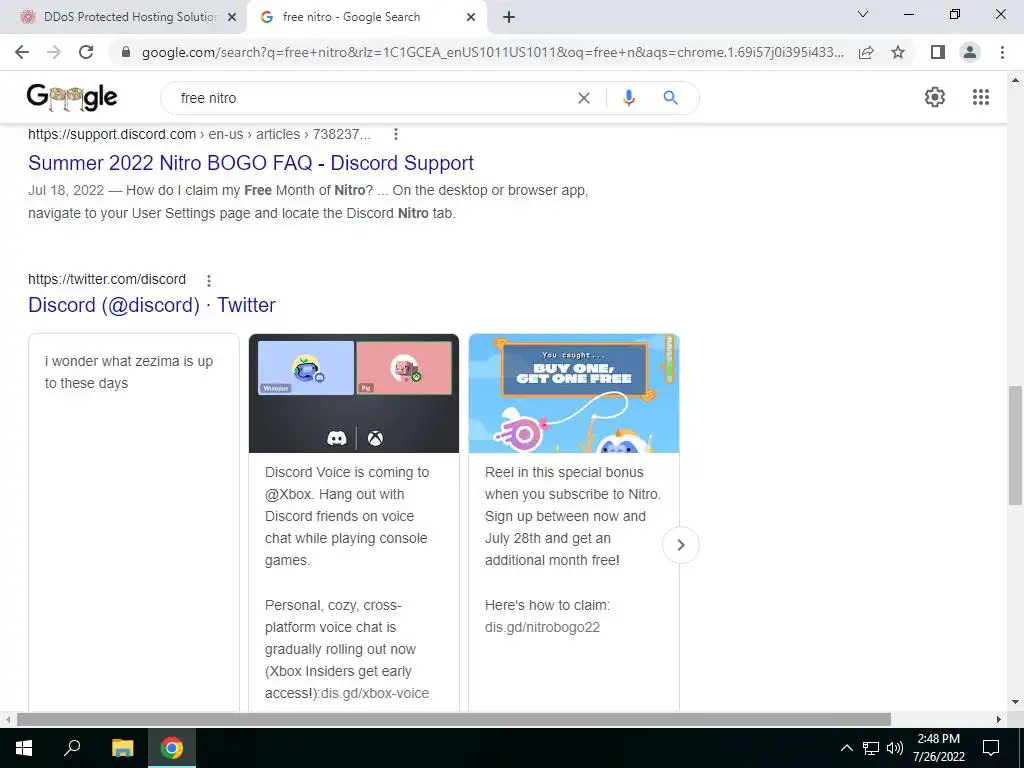Open Windows taskbar search

[x=72, y=748]
